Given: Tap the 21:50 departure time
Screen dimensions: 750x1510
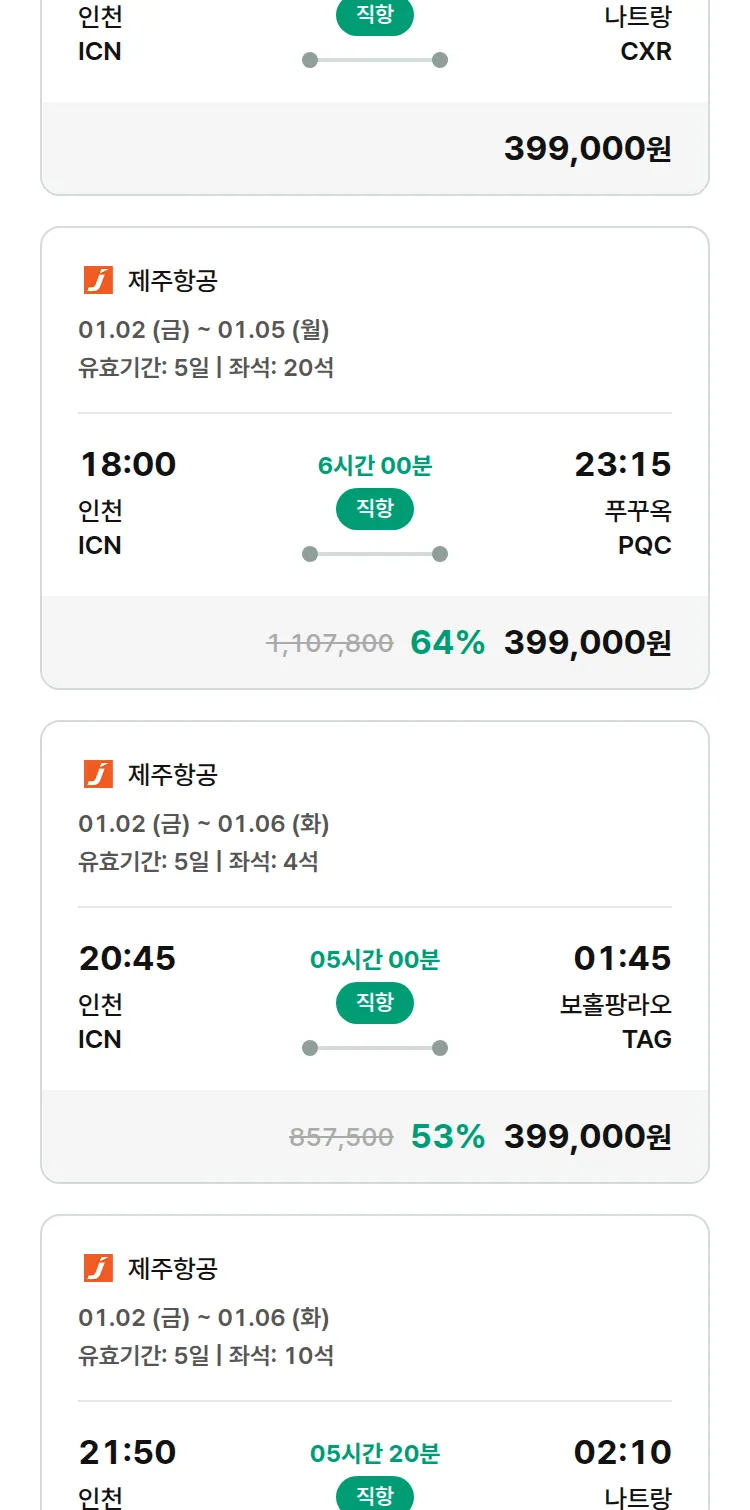Looking at the screenshot, I should coord(127,1453).
